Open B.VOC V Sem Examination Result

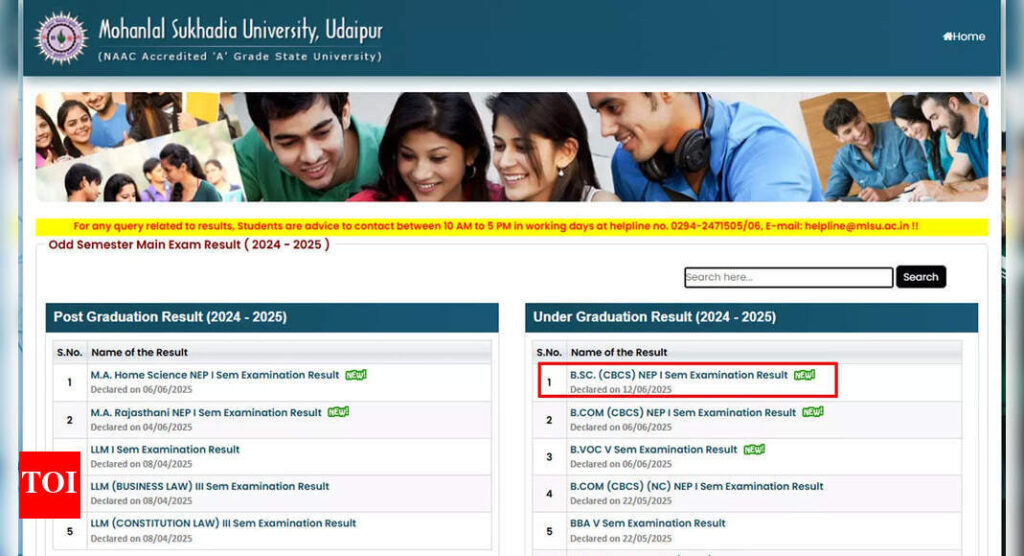pos(653,450)
